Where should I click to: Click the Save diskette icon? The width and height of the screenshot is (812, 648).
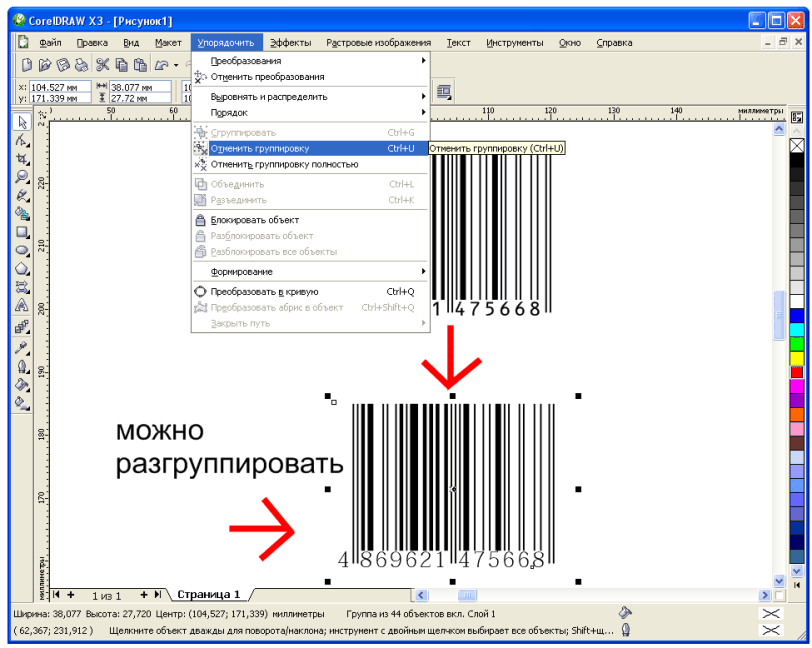click(x=63, y=65)
